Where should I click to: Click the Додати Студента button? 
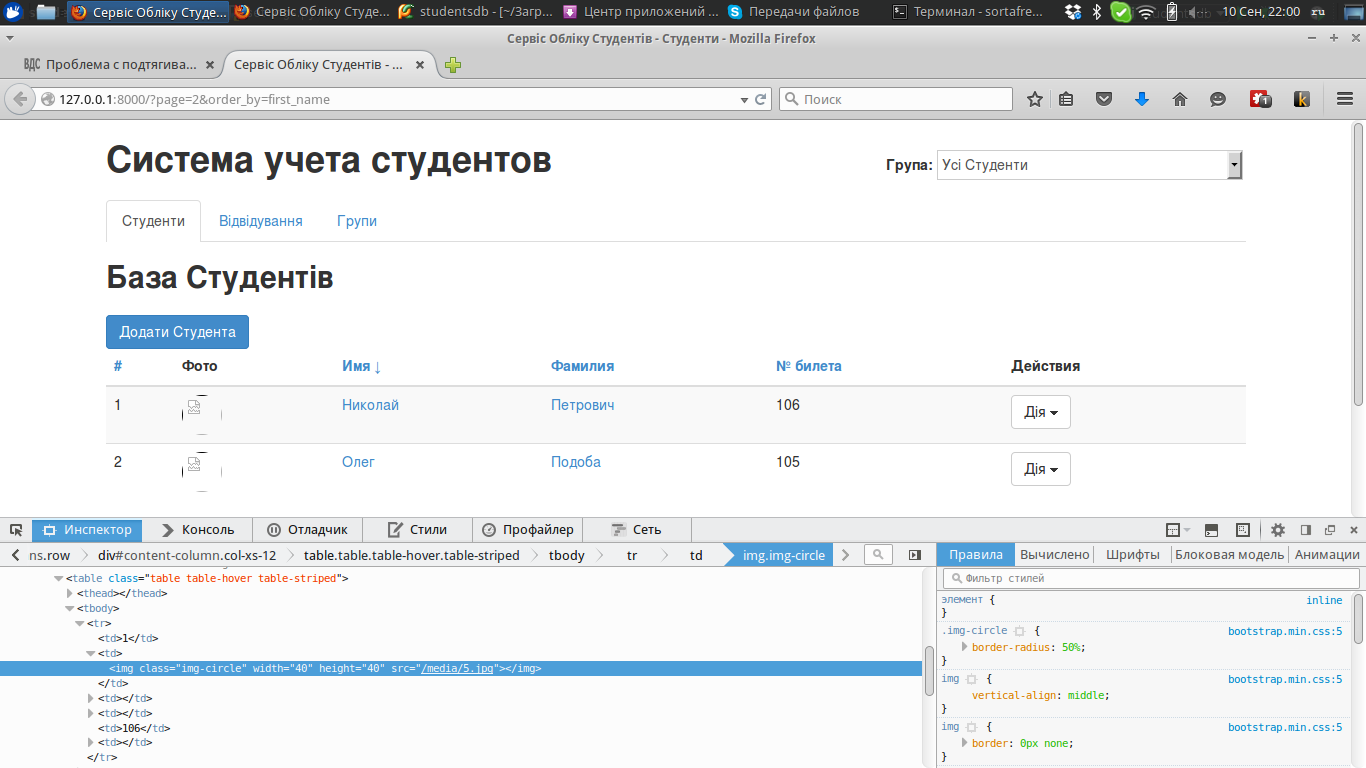tap(177, 332)
